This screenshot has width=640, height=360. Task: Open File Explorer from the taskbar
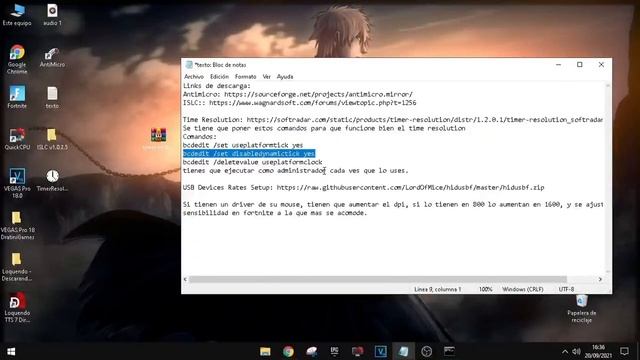[265, 351]
